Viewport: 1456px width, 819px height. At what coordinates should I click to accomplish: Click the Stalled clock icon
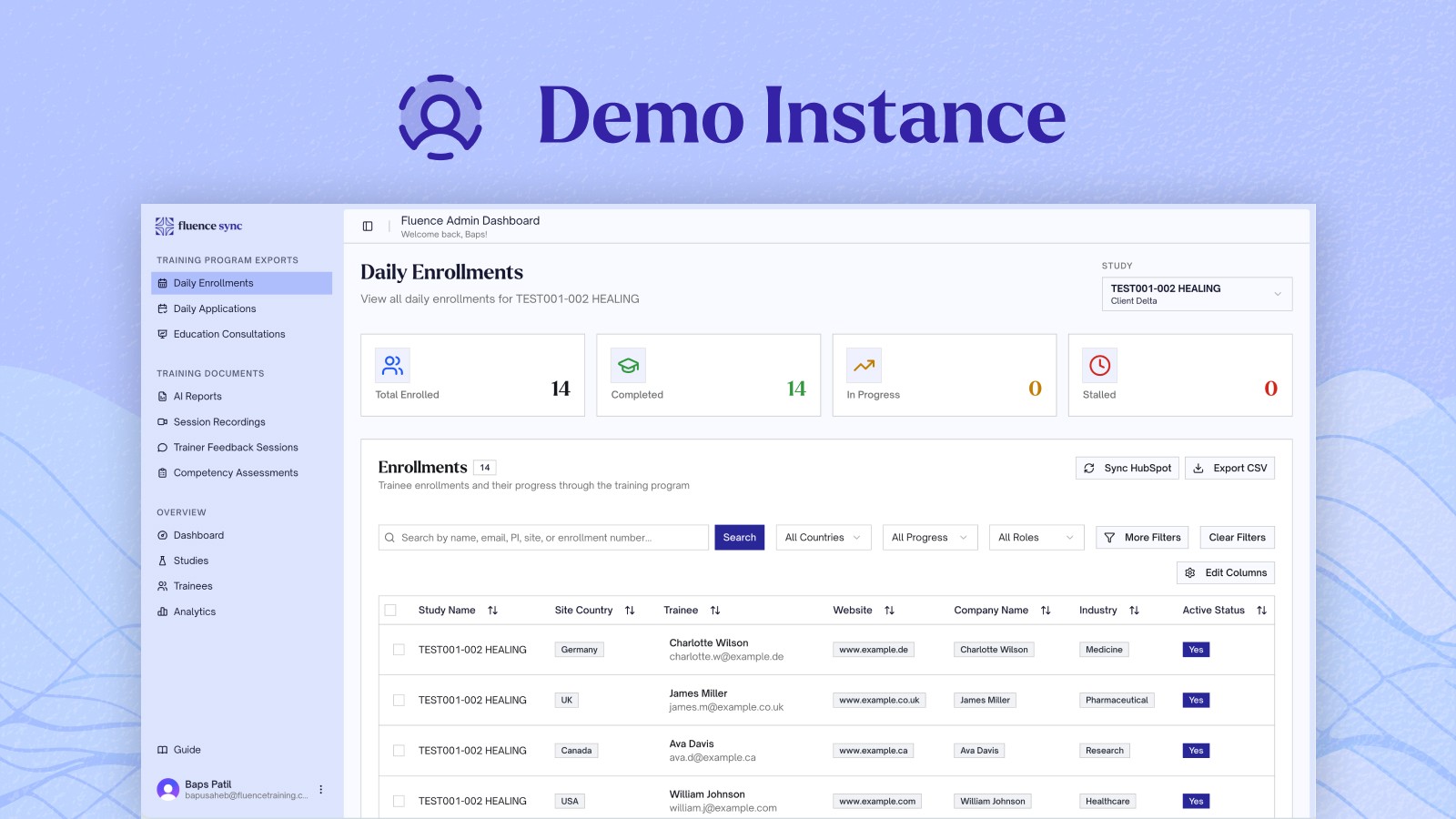1099,366
